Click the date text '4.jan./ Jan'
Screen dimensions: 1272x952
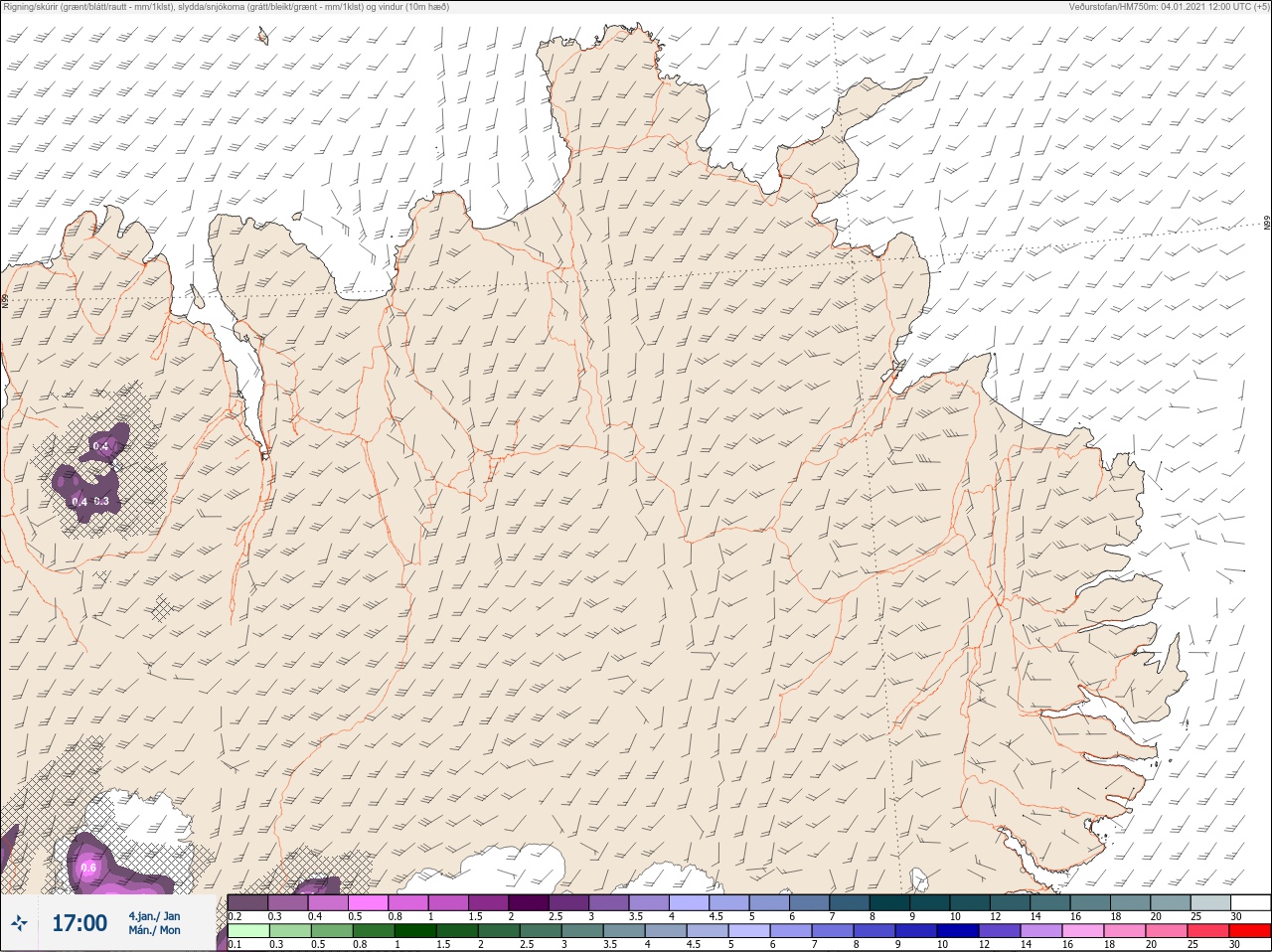pyautogui.click(x=154, y=916)
